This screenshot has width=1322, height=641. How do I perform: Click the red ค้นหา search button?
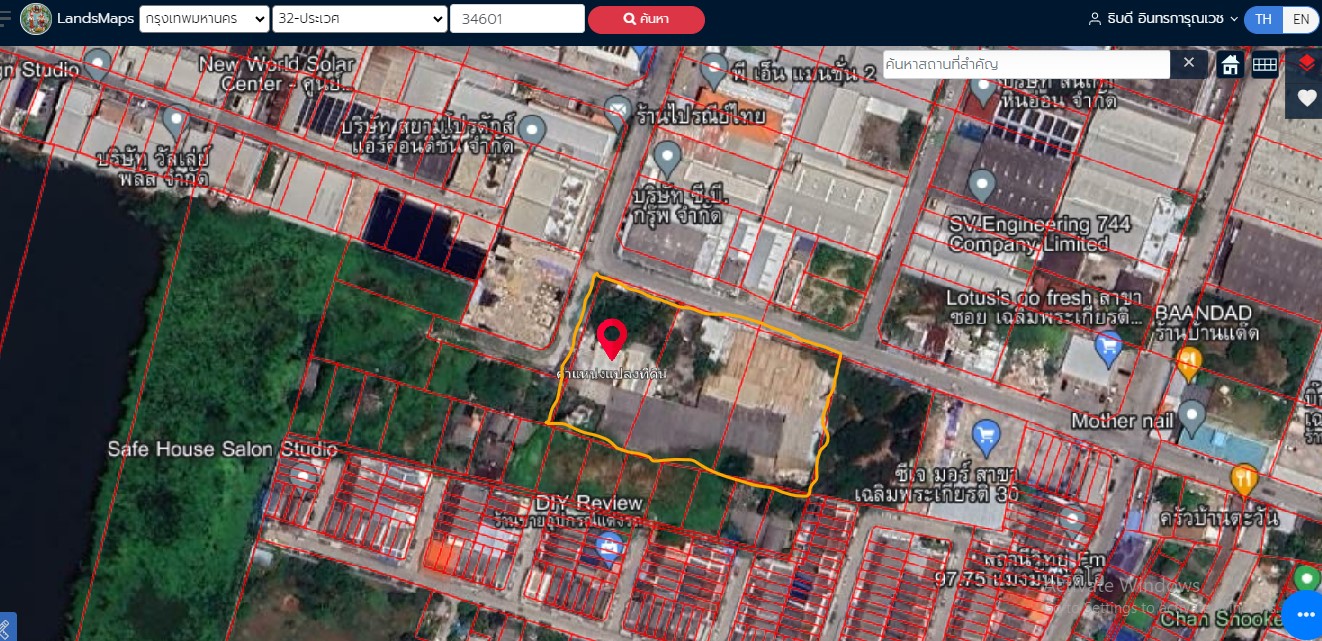point(646,19)
